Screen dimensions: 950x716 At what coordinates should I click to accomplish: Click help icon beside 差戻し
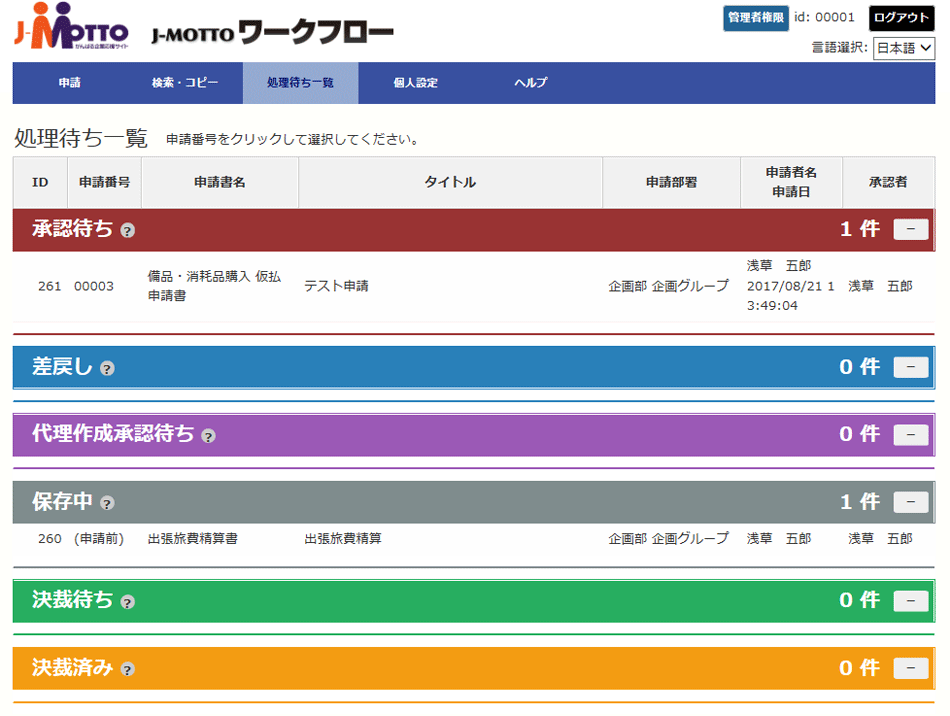click(107, 368)
